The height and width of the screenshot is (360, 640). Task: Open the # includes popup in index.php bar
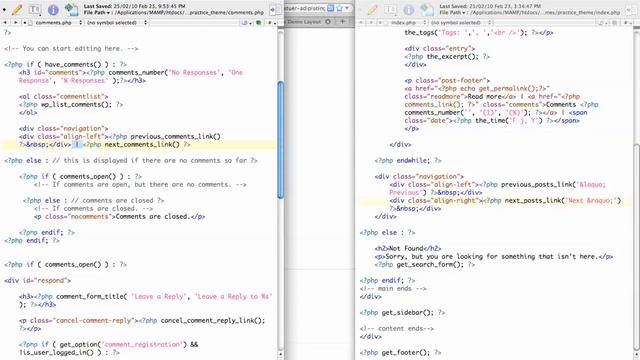tap(627, 23)
